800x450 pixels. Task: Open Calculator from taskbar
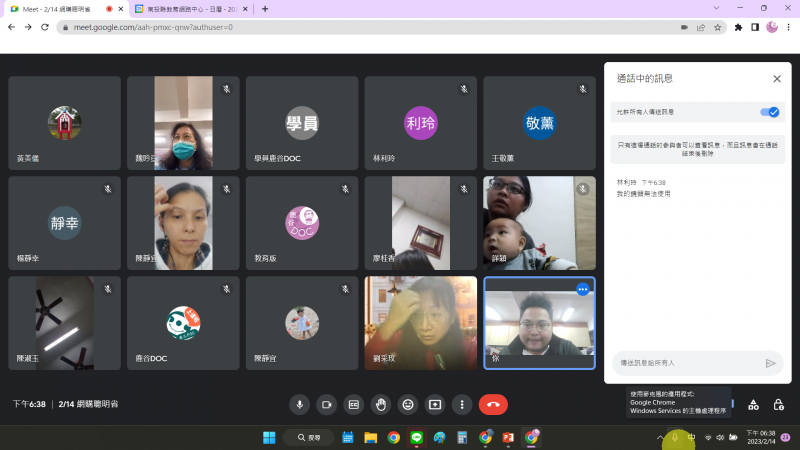(x=462, y=437)
